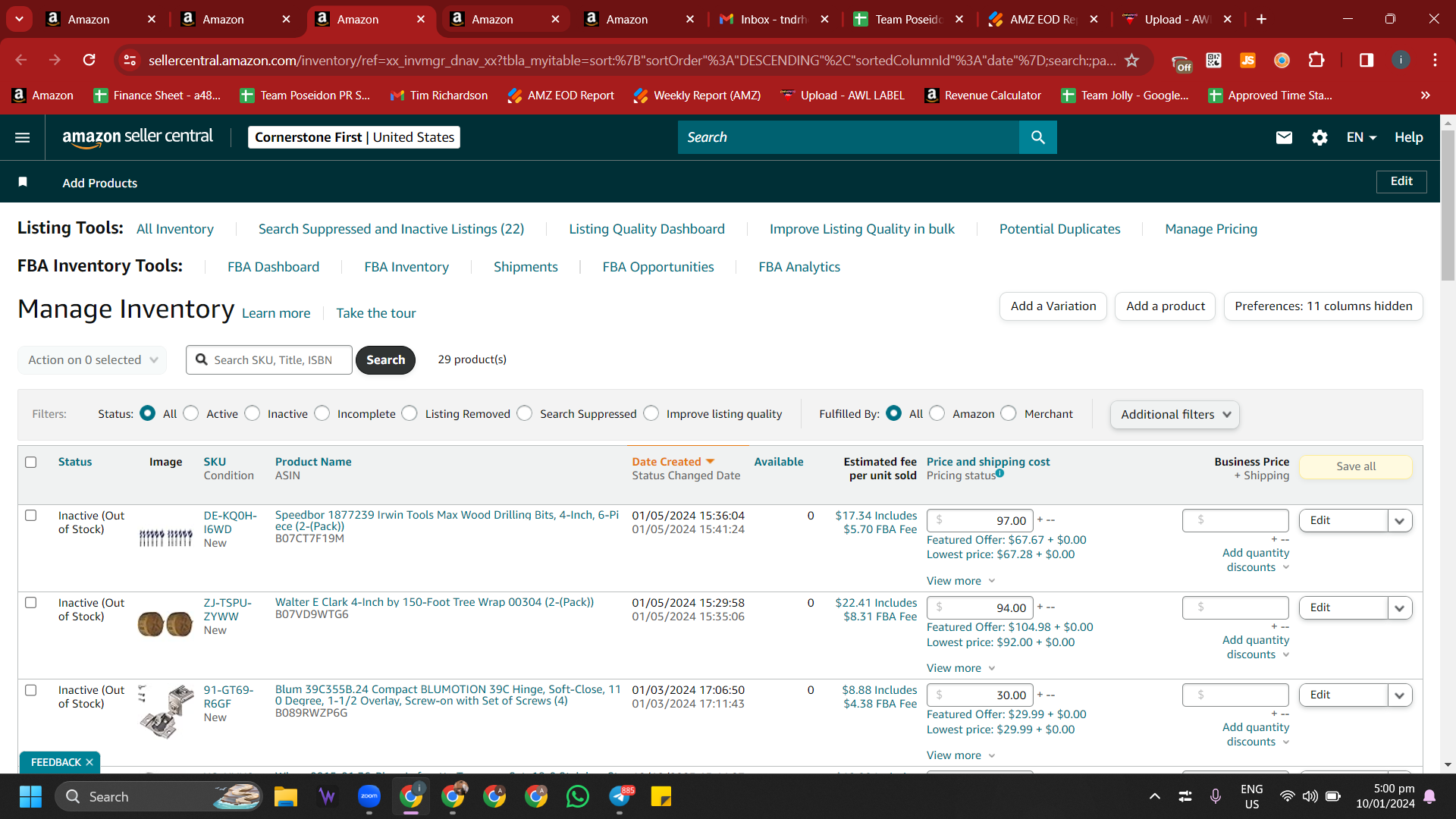Bookmark this page with the star icon

(1132, 60)
